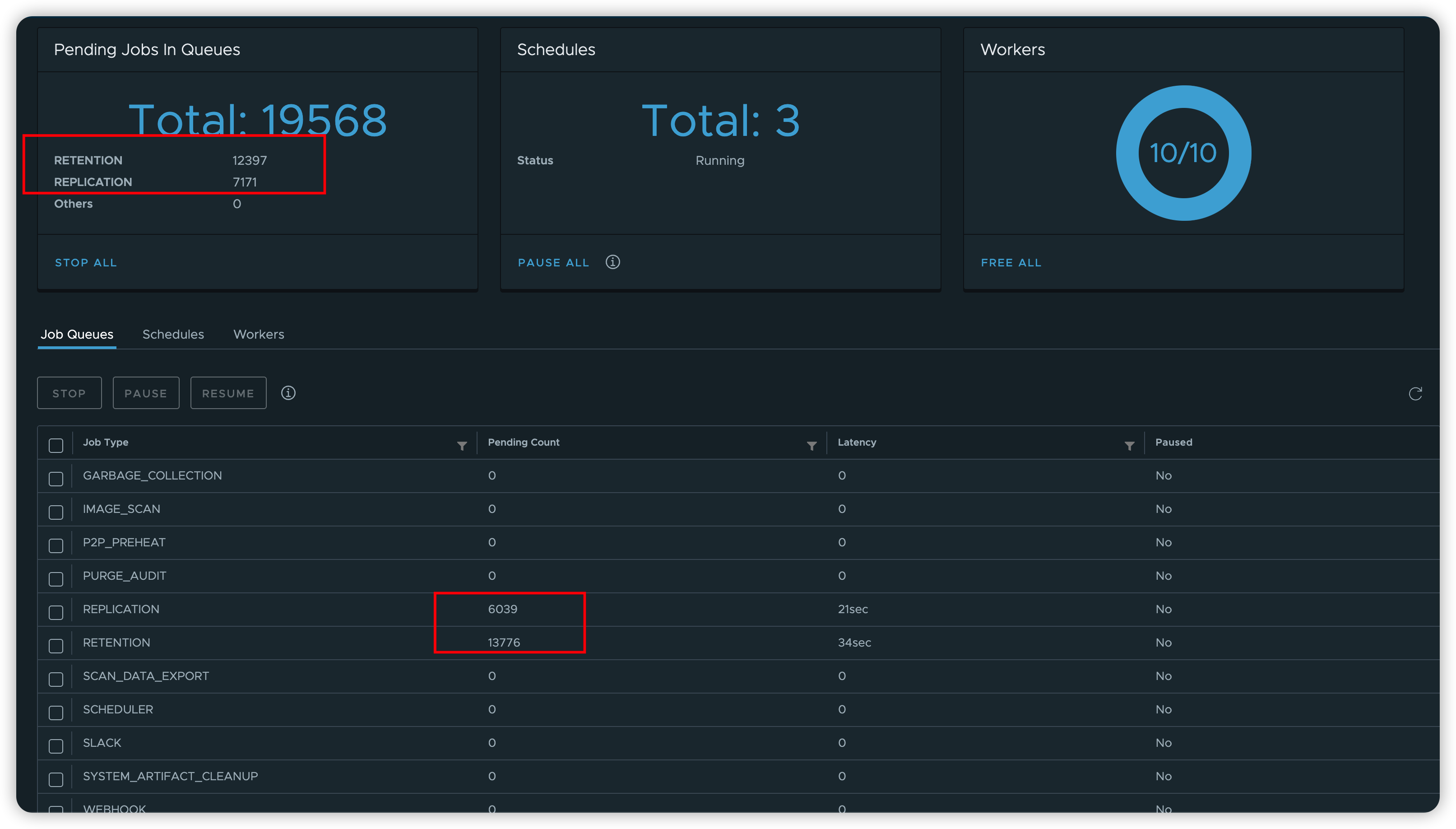
Task: Check the select-all checkbox in table header
Action: 56,445
